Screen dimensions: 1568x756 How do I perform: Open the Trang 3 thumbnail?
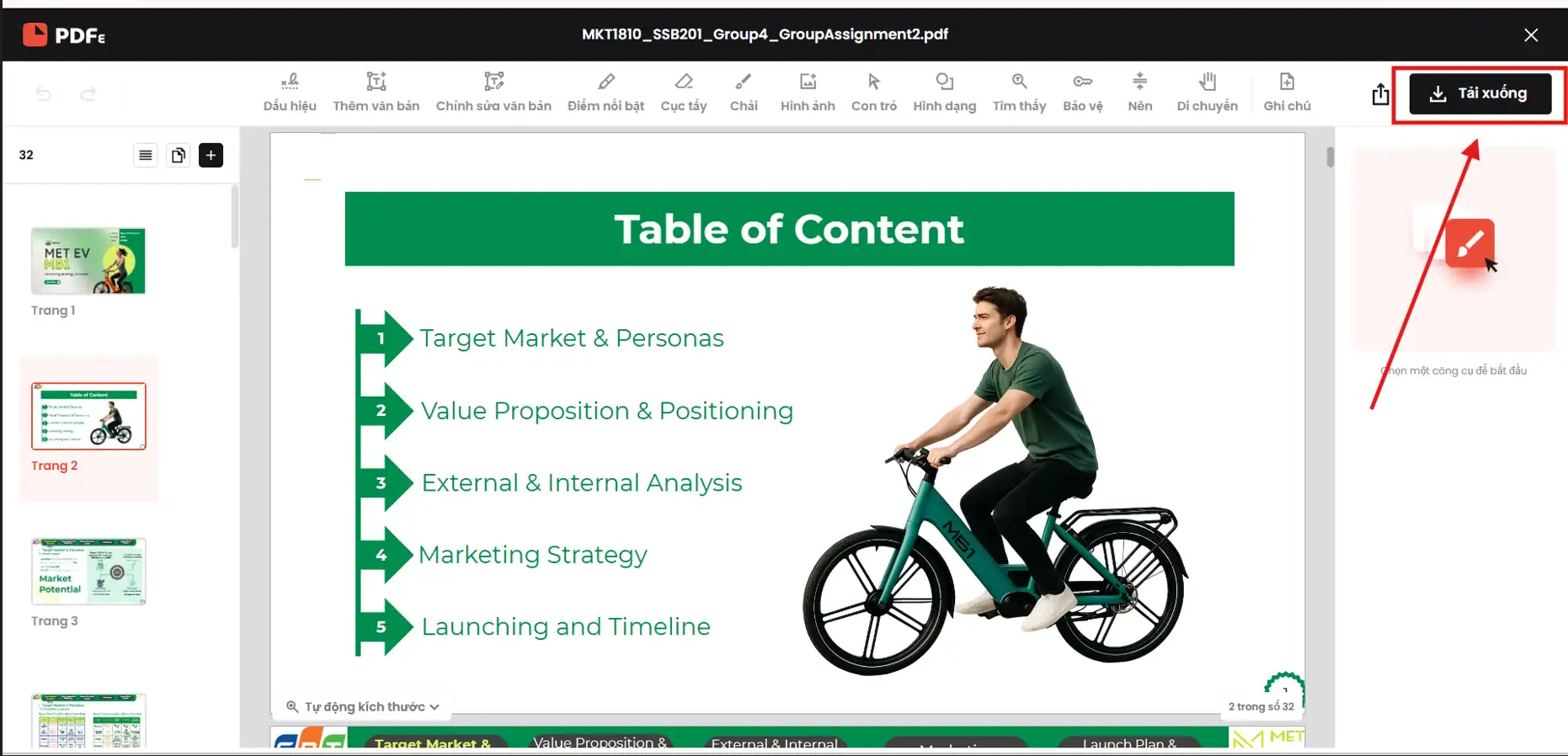[88, 571]
